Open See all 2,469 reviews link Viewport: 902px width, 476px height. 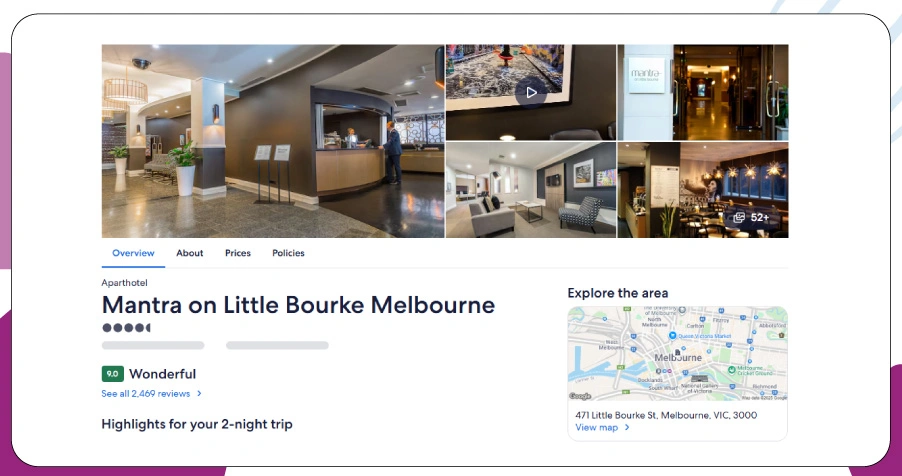[146, 394]
